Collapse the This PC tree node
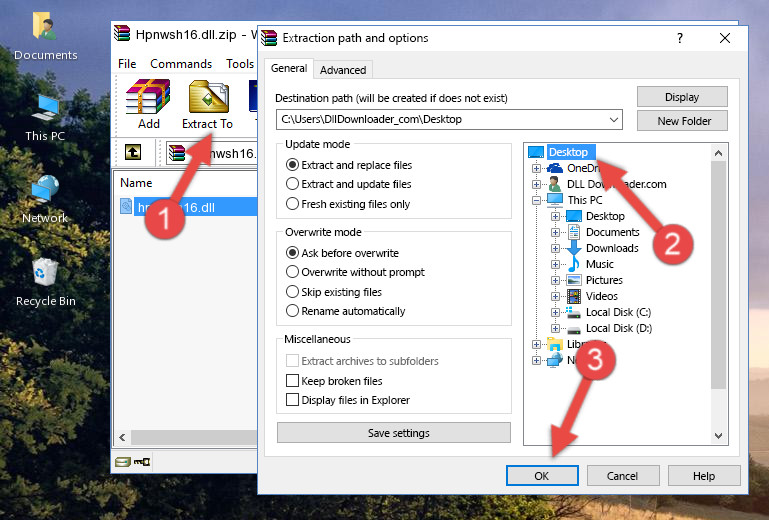This screenshot has height=520, width=769. click(537, 200)
